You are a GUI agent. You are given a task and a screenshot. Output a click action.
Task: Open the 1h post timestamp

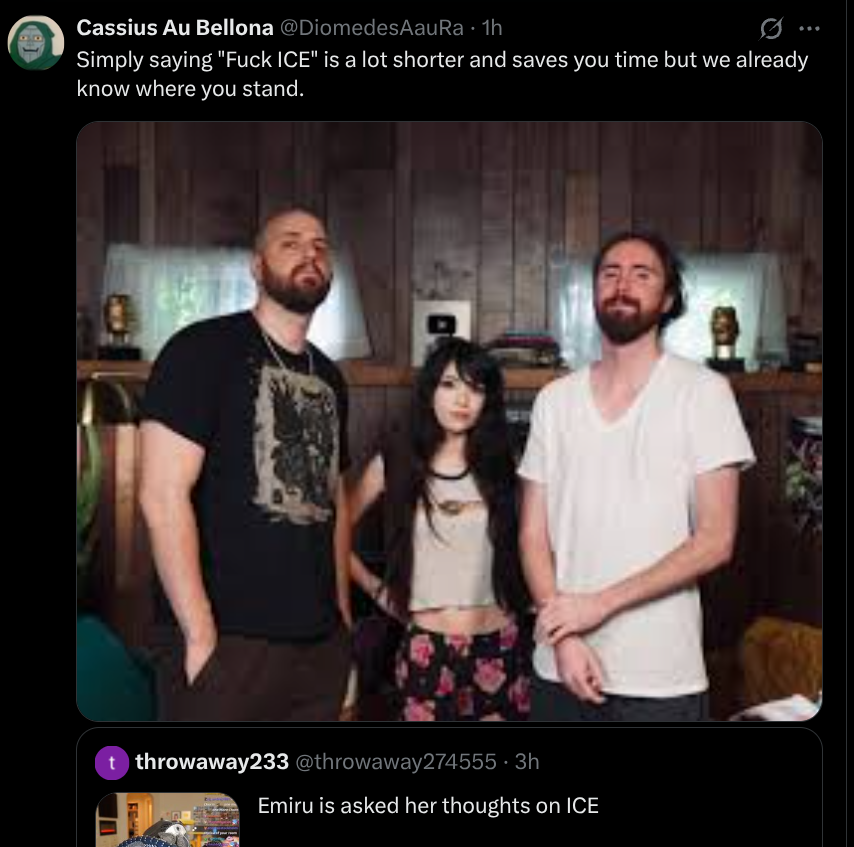pyautogui.click(x=492, y=27)
